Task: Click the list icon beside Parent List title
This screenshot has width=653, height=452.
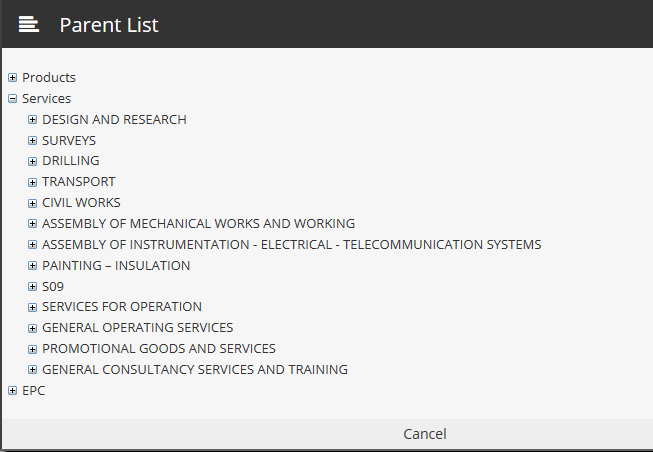Action: 29,24
